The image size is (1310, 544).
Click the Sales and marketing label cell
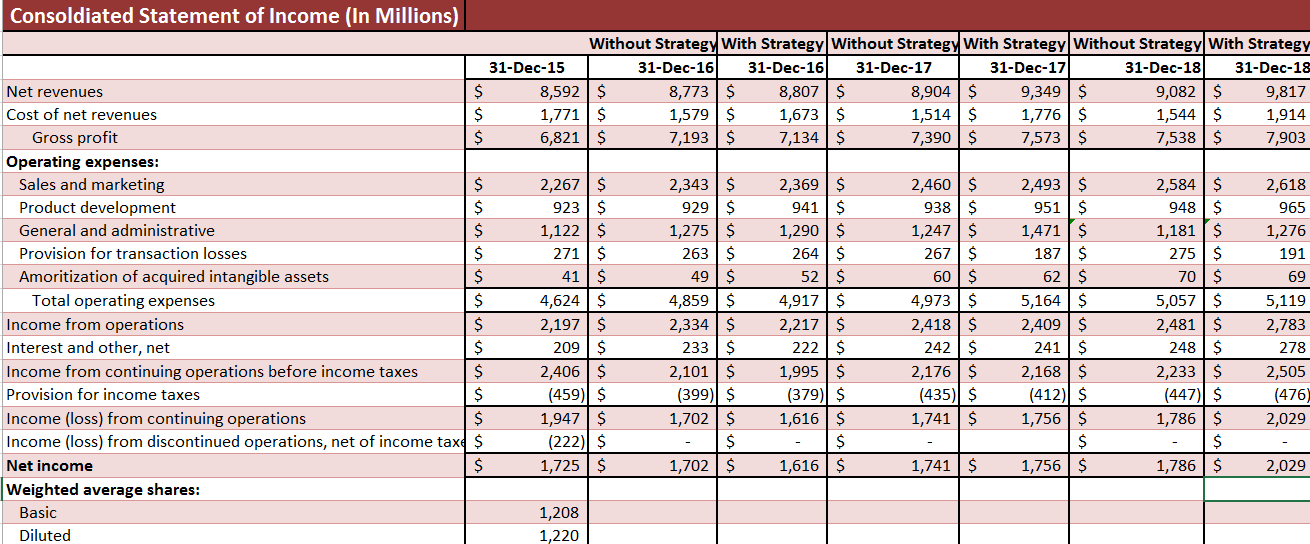92,184
